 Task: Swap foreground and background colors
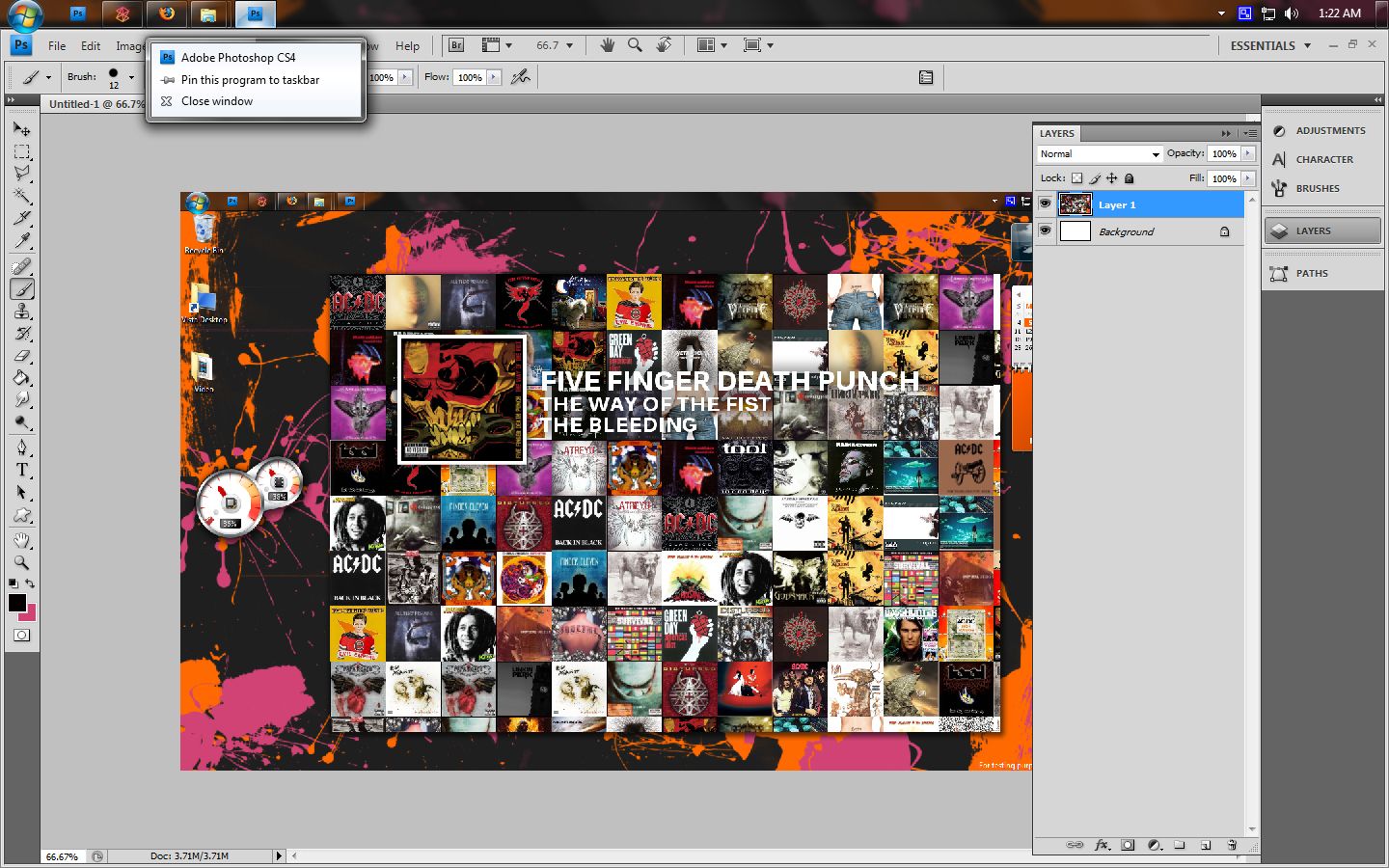tap(31, 583)
